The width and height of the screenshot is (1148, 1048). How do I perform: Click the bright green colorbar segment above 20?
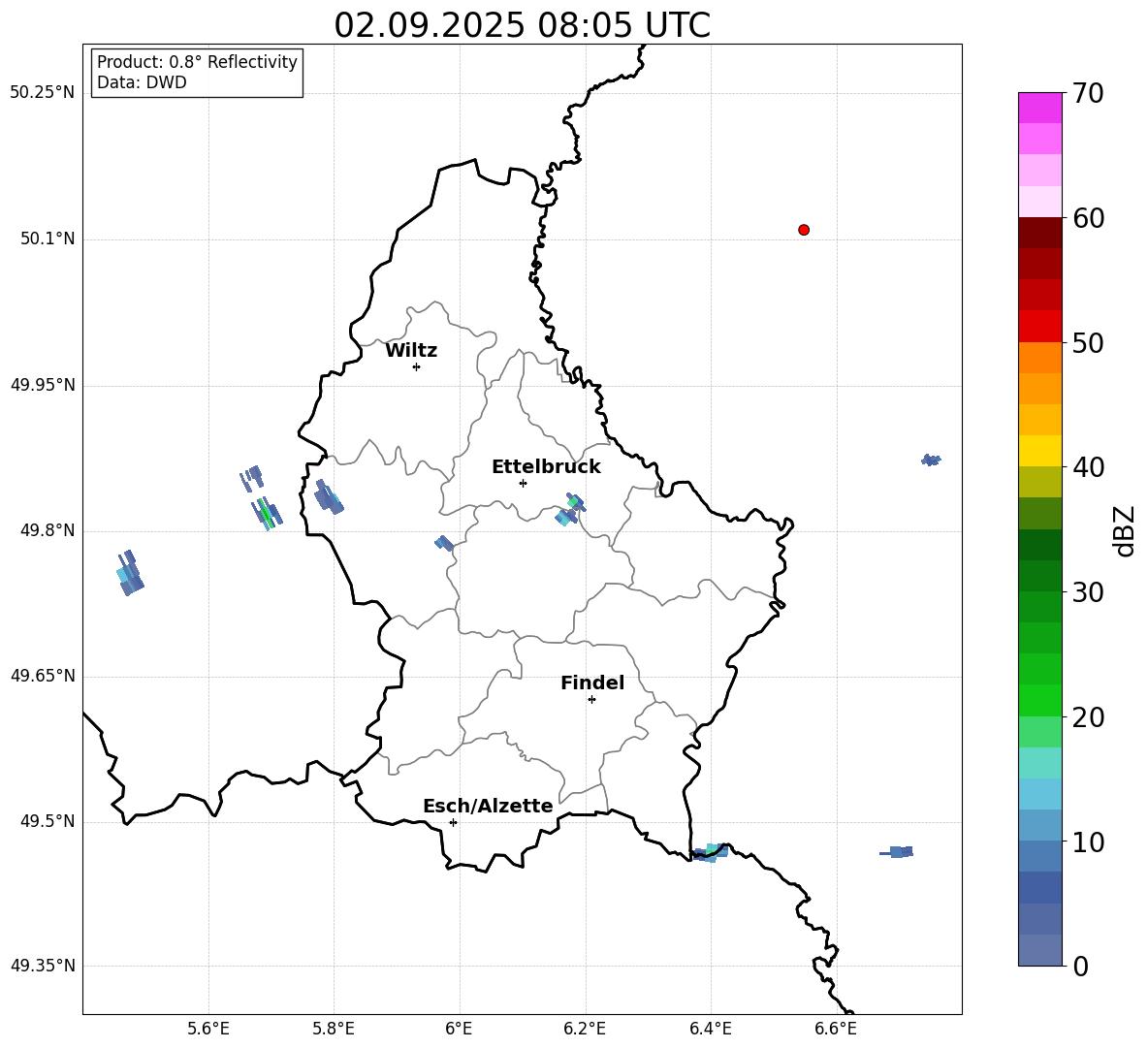click(1039, 700)
